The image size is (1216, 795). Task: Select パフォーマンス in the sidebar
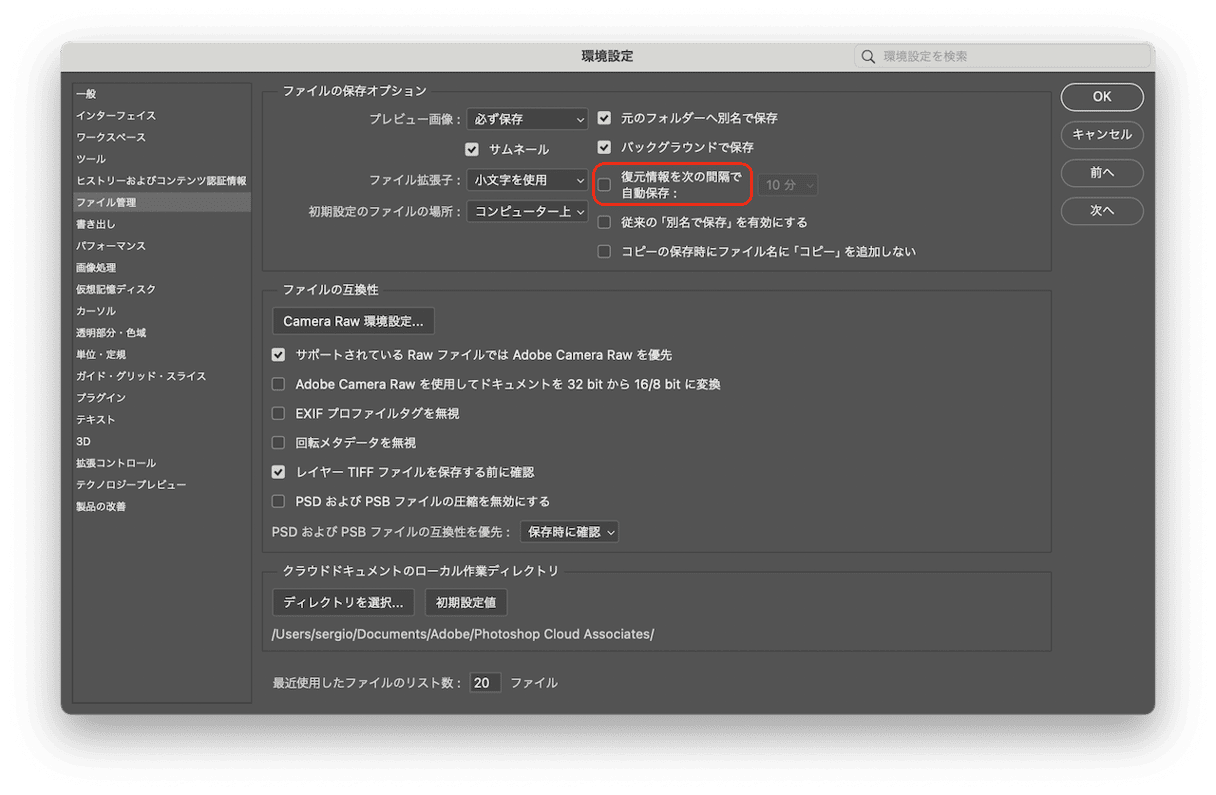pyautogui.click(x=111, y=246)
